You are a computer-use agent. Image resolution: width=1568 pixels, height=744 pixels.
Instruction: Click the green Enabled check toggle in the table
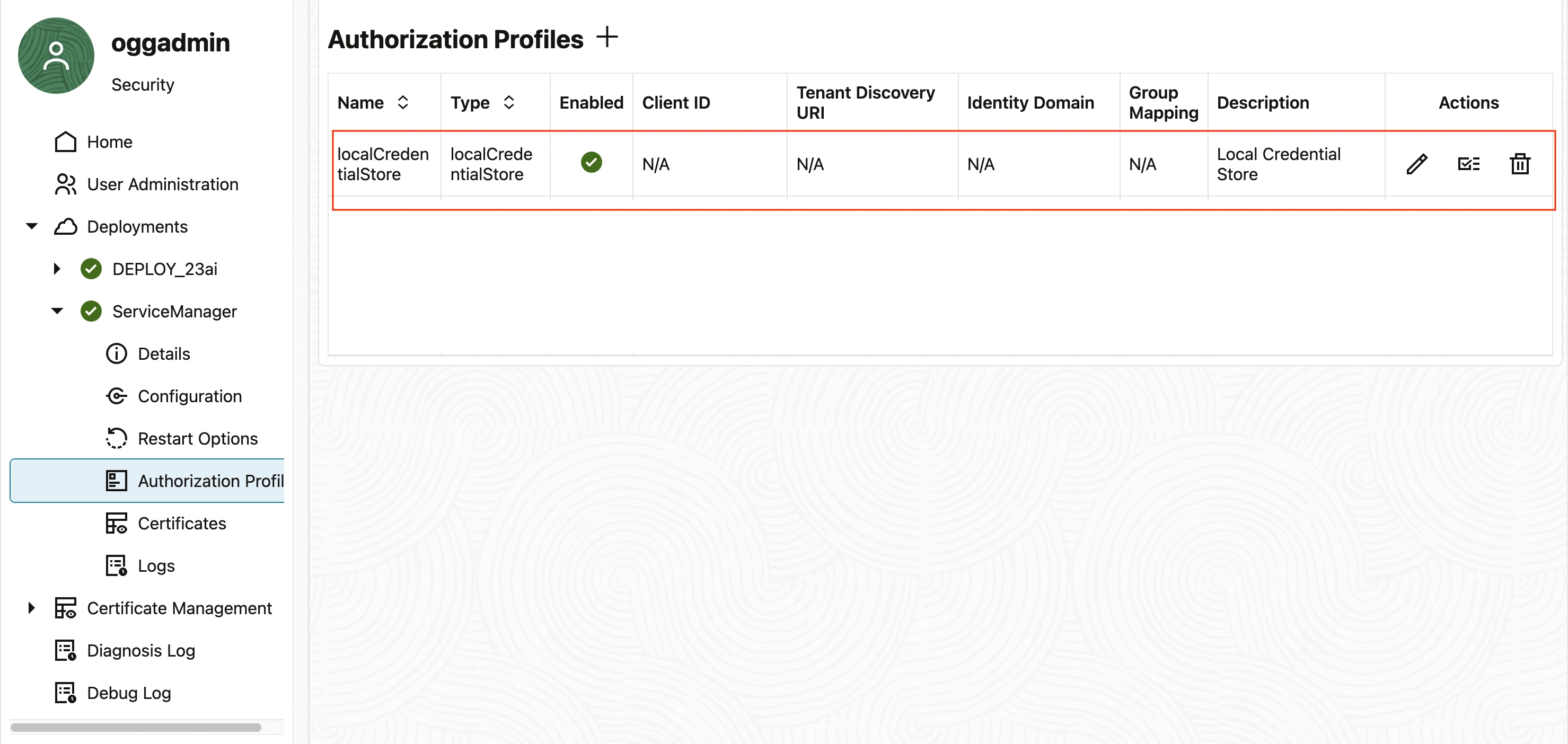point(591,162)
